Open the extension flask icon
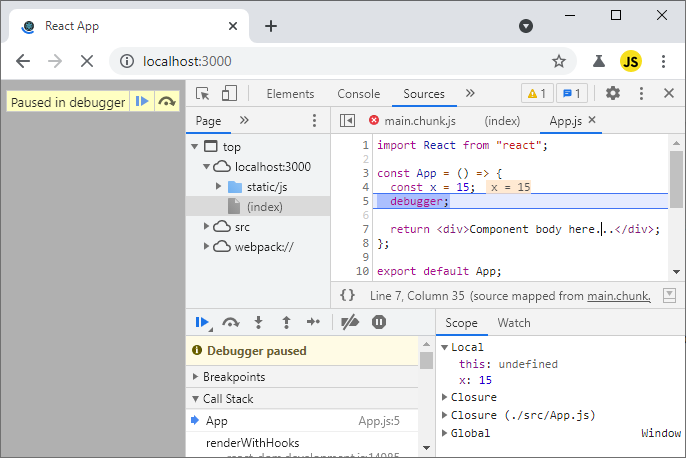The height and width of the screenshot is (458, 686). pos(598,61)
